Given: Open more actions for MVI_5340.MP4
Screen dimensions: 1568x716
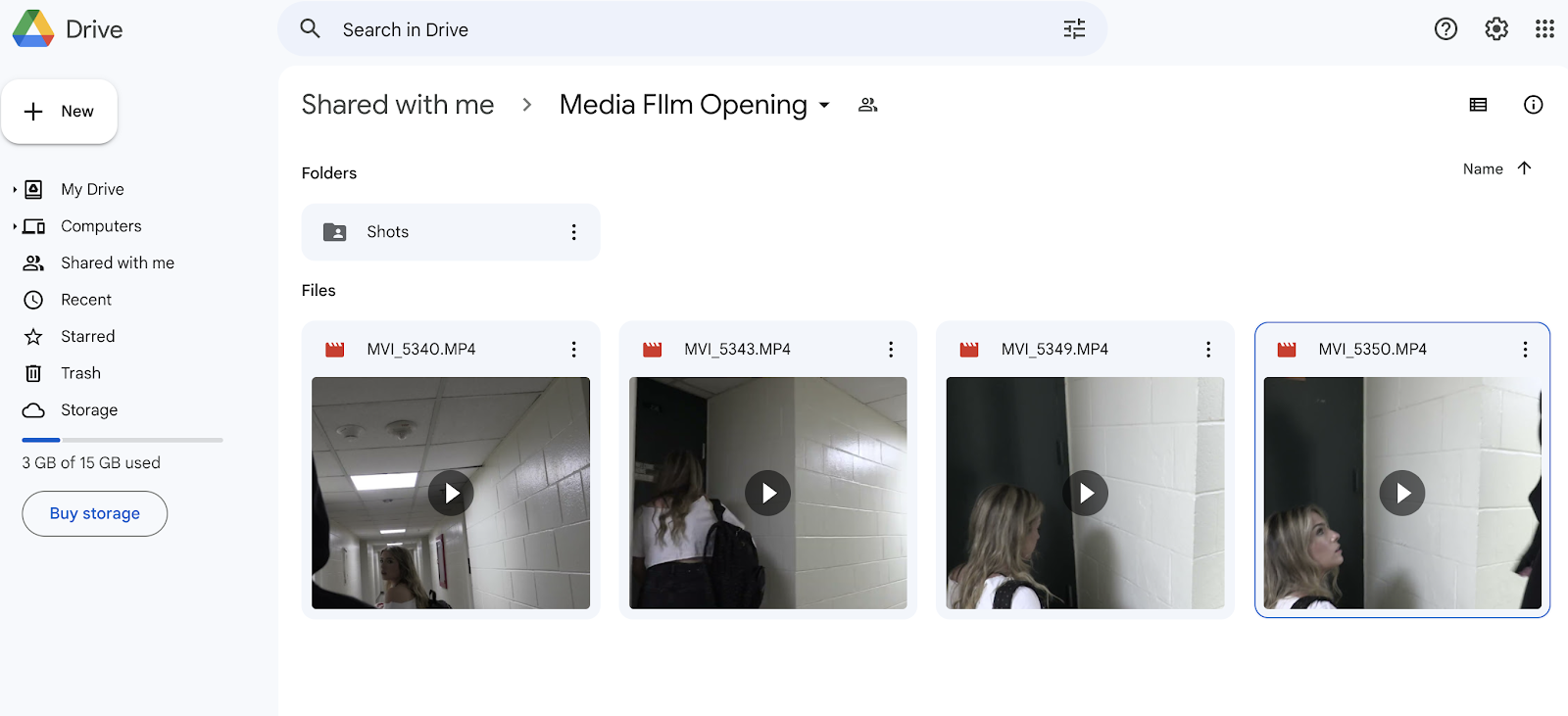Looking at the screenshot, I should (x=573, y=350).
